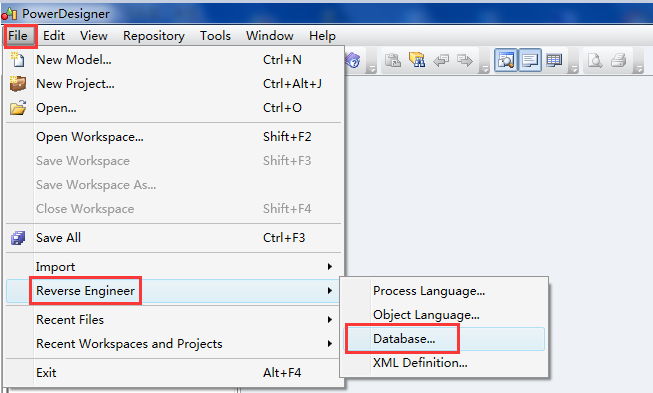Click the paste as shortcut toolbar icon
Viewport: 653px width, 393px height.
392,60
